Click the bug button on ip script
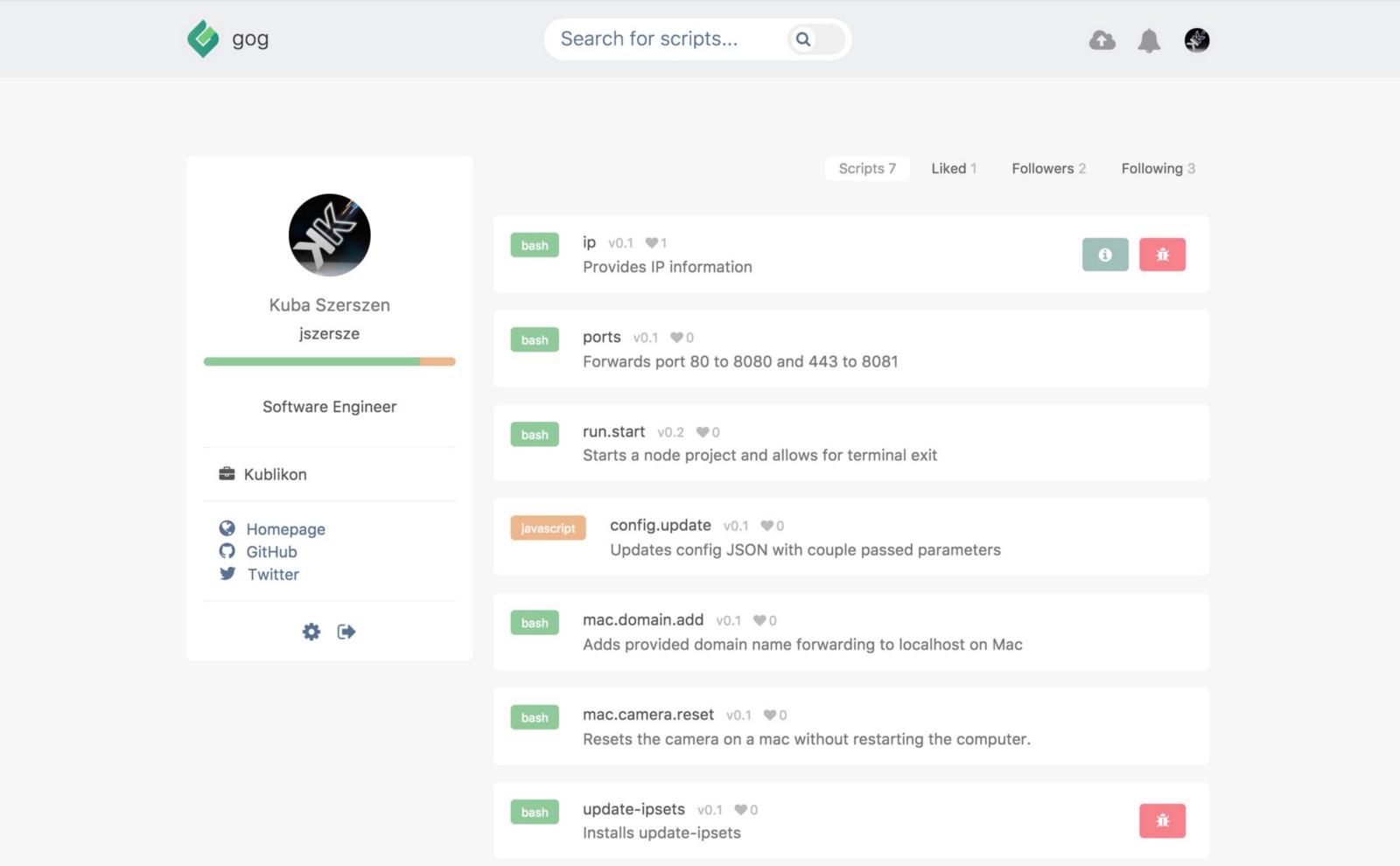This screenshot has height=866, width=1400. [x=1162, y=255]
